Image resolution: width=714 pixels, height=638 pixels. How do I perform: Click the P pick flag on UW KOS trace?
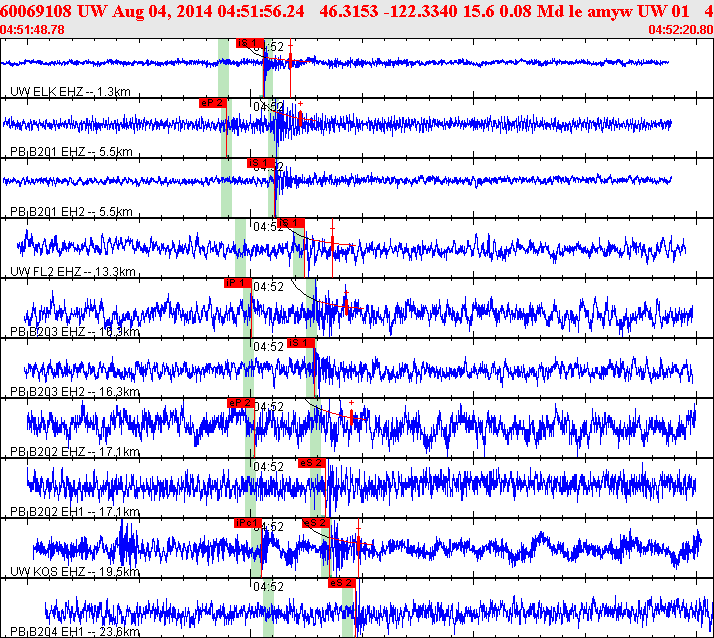coord(247,522)
